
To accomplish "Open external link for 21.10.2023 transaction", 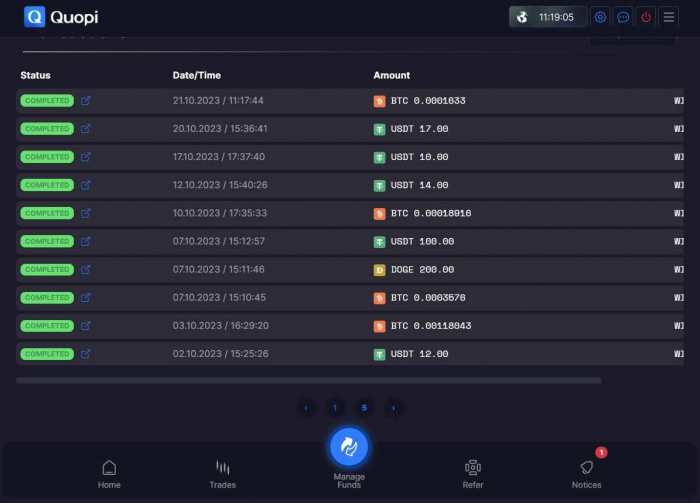I will (86, 101).
